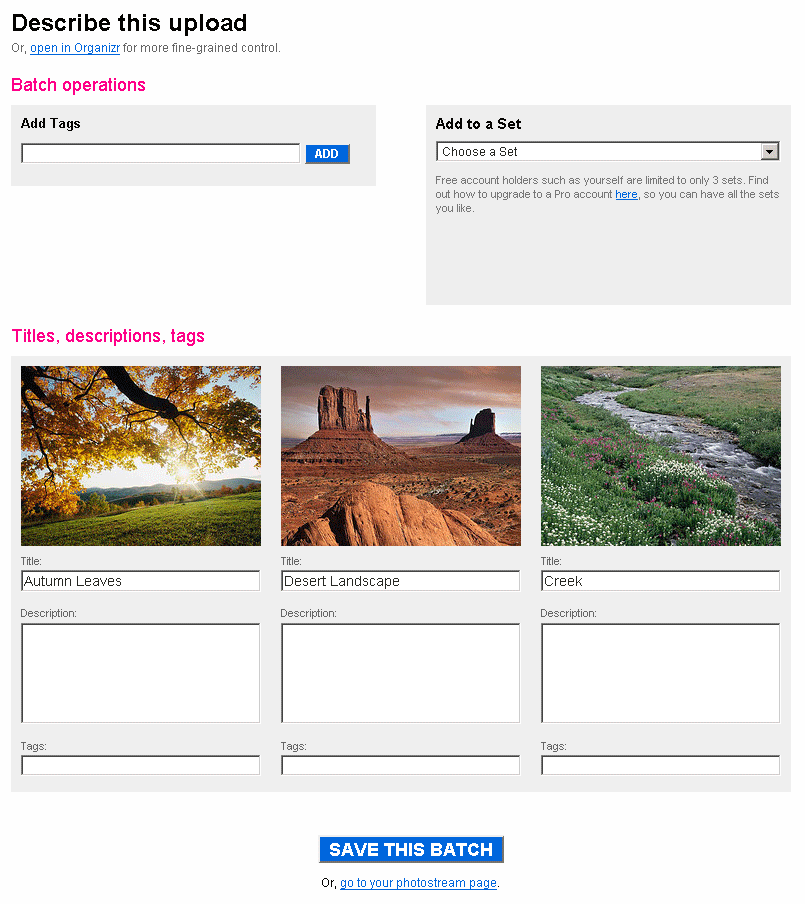Open the Organizr link
The width and height of the screenshot is (805, 904).
pyautogui.click(x=75, y=48)
